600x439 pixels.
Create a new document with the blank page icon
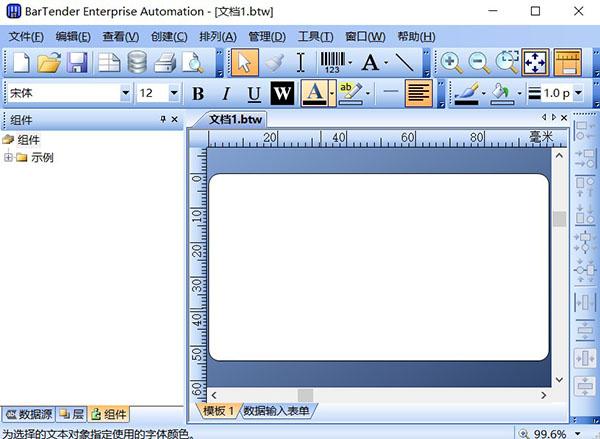coord(21,62)
